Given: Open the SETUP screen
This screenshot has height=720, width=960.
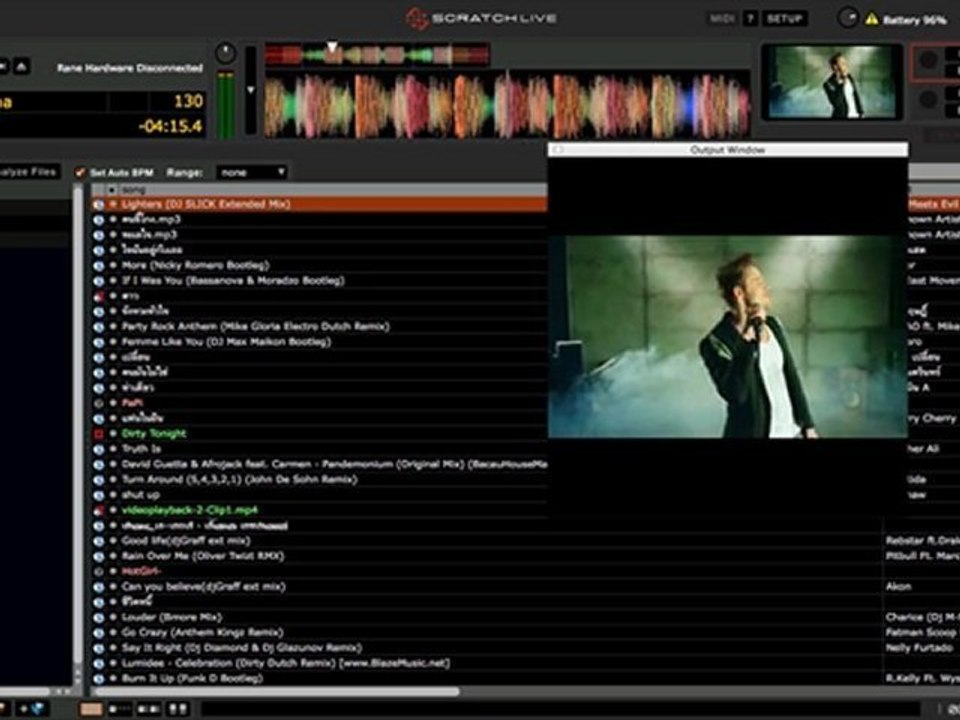Looking at the screenshot, I should pos(784,19).
